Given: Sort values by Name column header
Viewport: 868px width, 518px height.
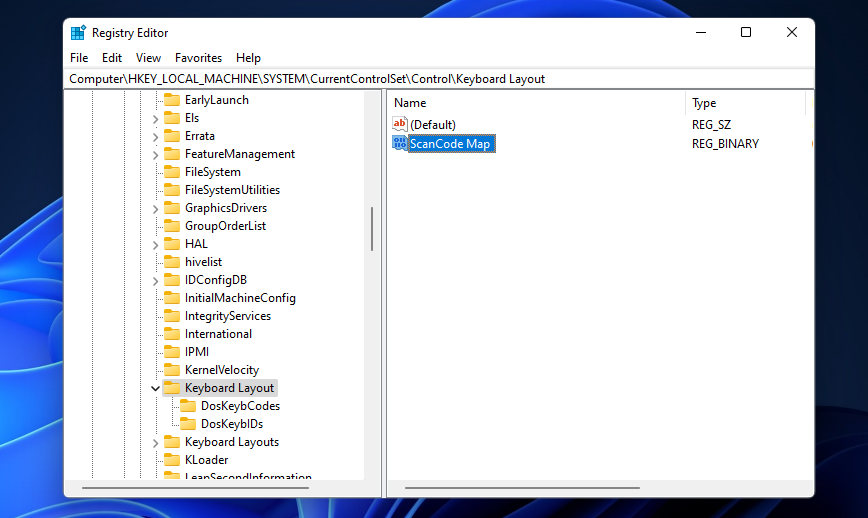Looking at the screenshot, I should [537, 103].
